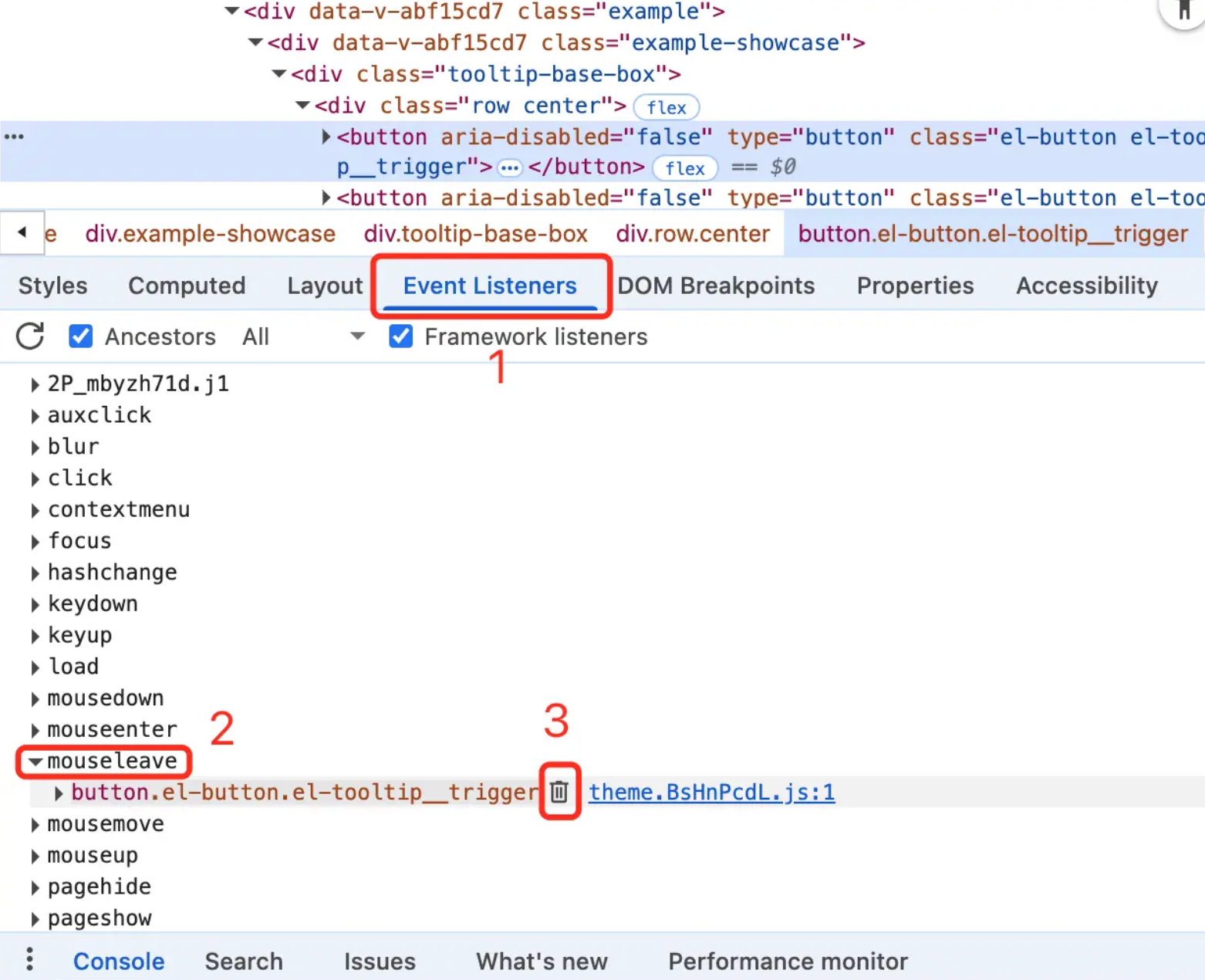Screen dimensions: 1205x980
Task: Click the trash icon to remove mouseleave listener
Action: click(x=559, y=792)
